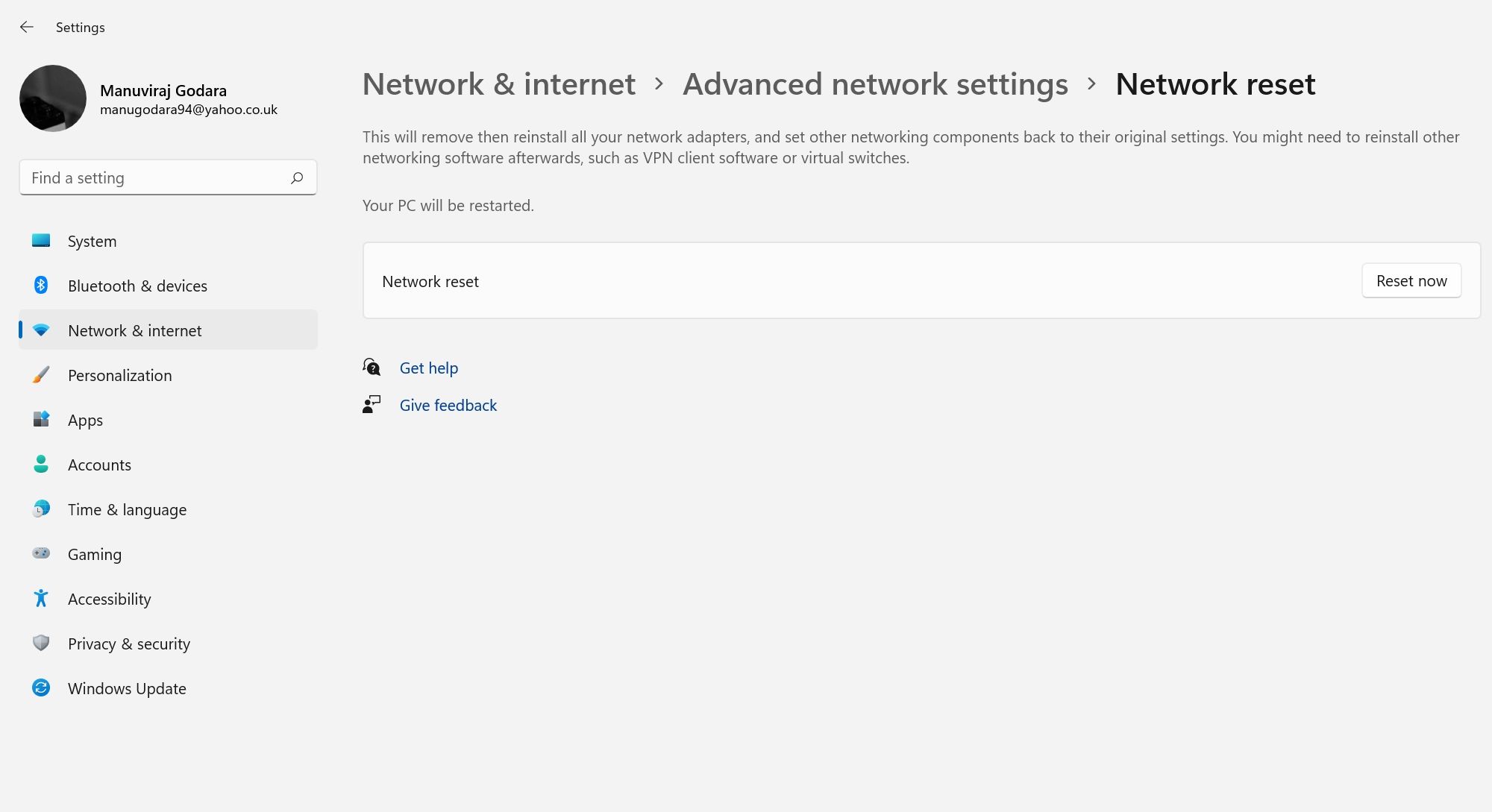The image size is (1492, 812).
Task: Click the back arrow navigation button
Action: (x=27, y=27)
